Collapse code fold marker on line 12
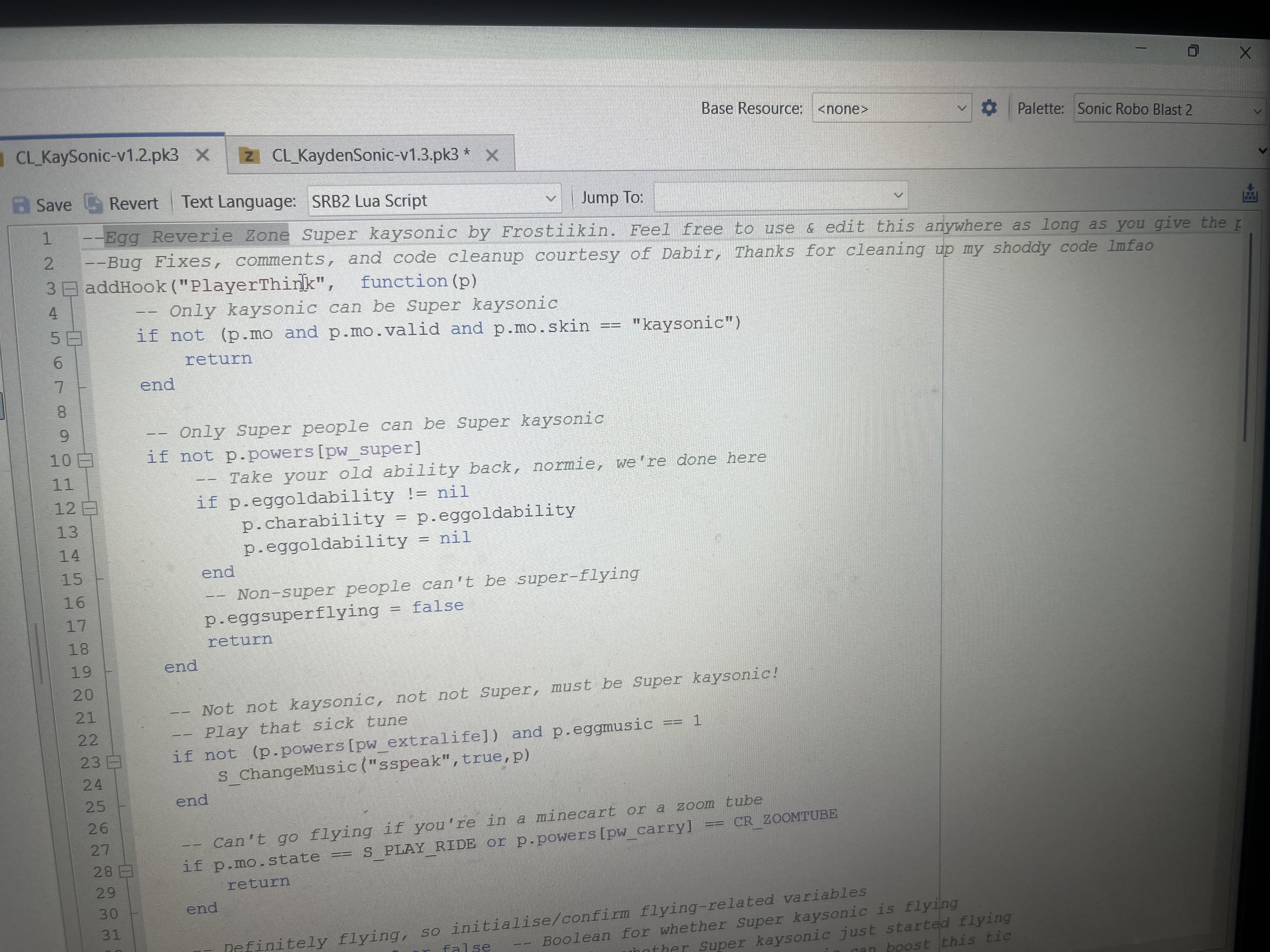The height and width of the screenshot is (952, 1270). [x=90, y=508]
